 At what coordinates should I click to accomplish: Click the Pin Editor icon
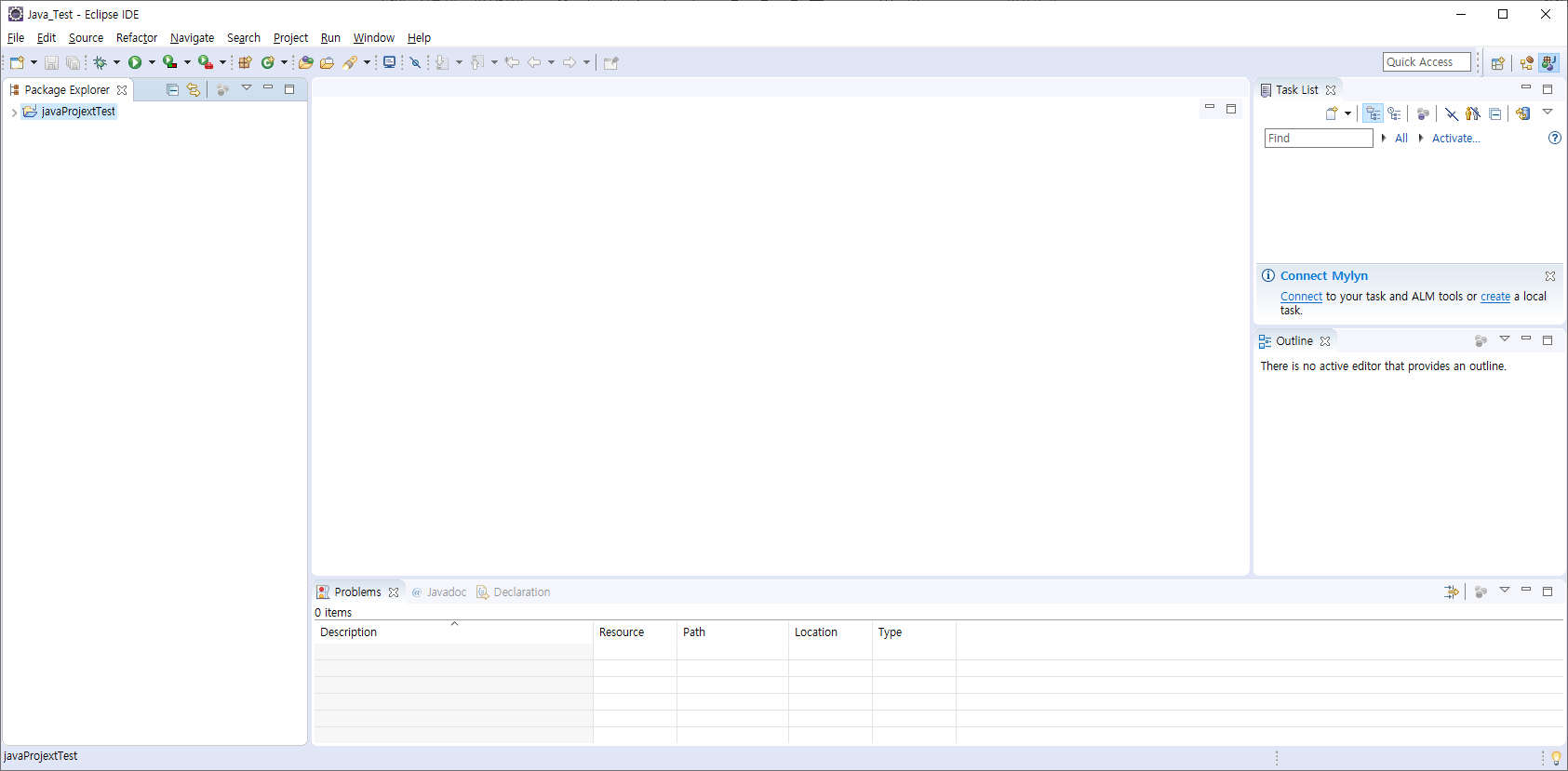point(611,62)
